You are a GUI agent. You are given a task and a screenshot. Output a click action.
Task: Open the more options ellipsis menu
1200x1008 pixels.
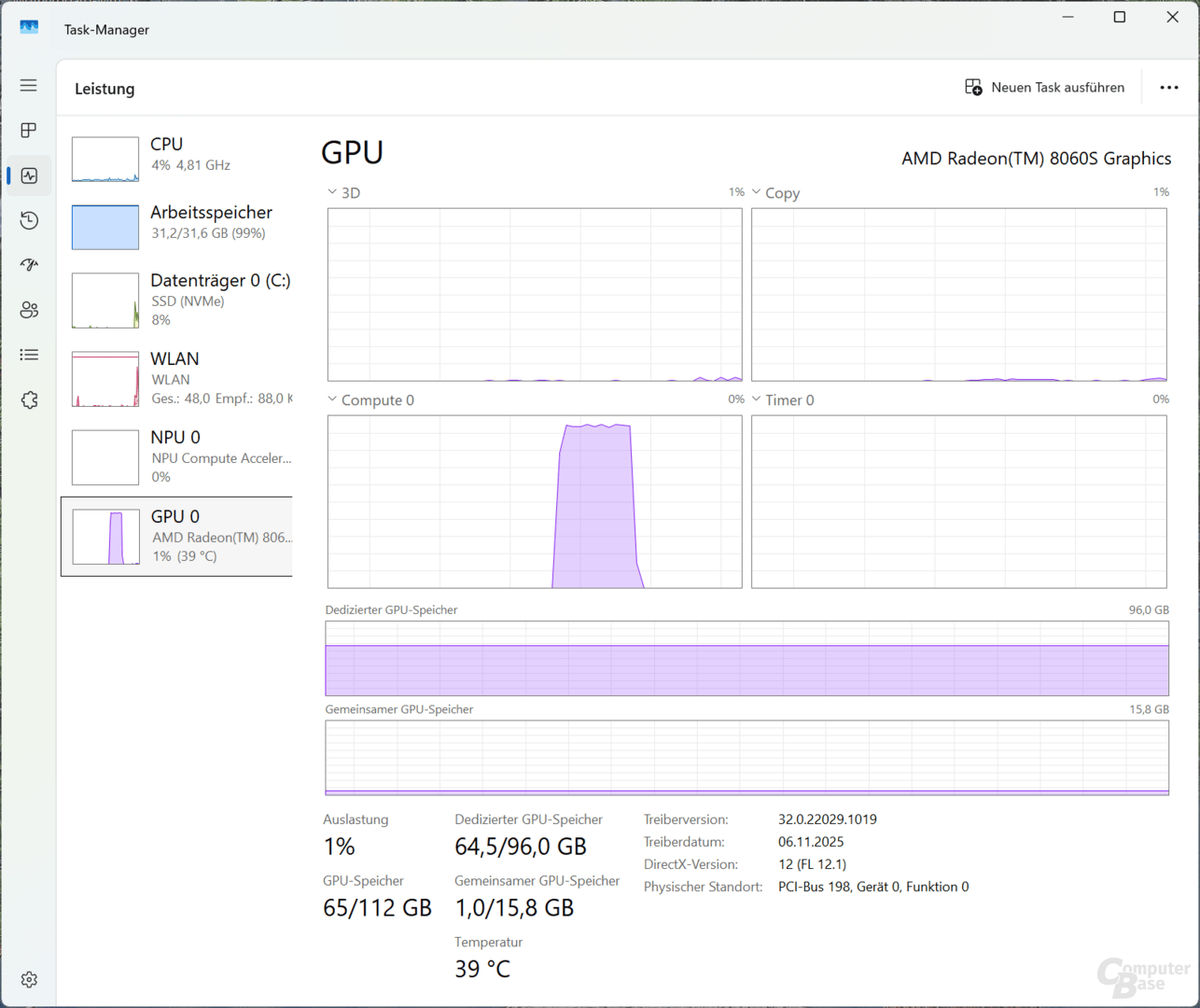[x=1168, y=87]
